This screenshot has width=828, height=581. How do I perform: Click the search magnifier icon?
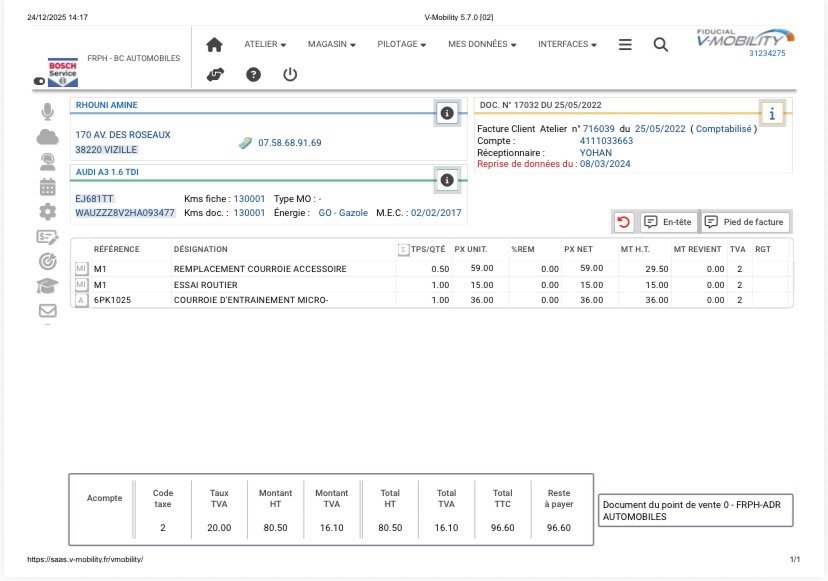660,45
